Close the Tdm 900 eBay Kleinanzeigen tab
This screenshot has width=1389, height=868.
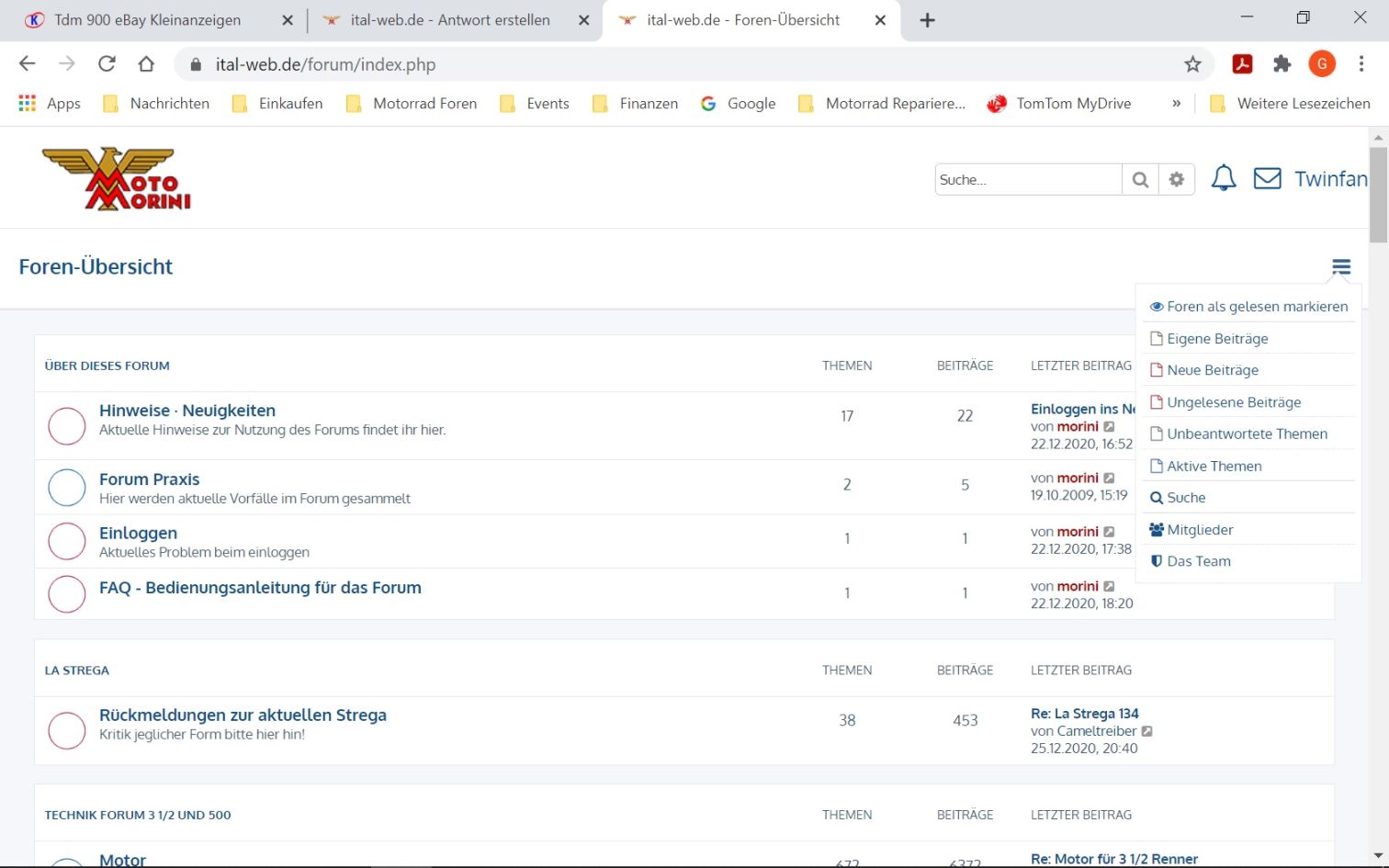(288, 20)
